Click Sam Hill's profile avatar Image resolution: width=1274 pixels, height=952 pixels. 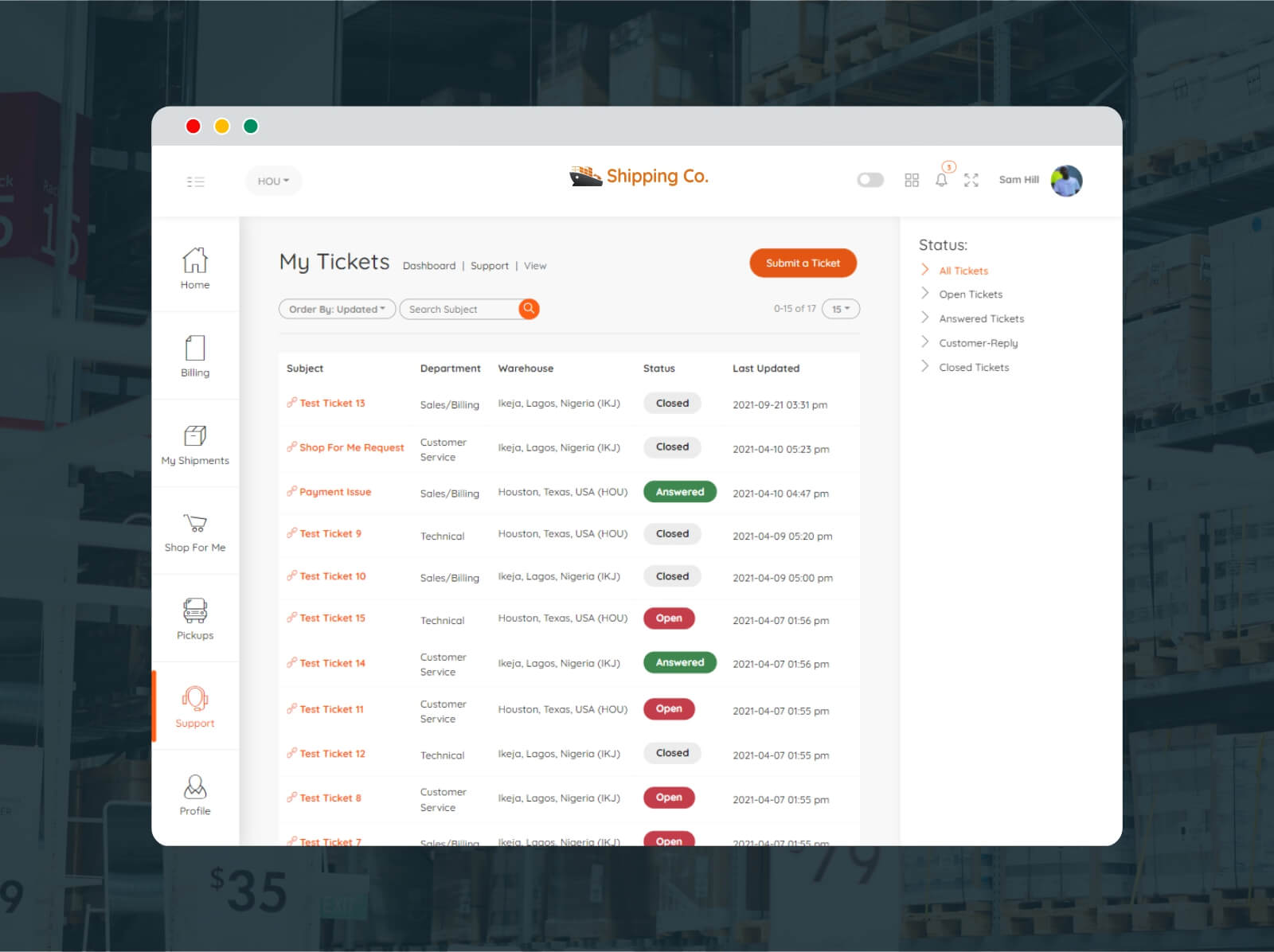[x=1066, y=181]
